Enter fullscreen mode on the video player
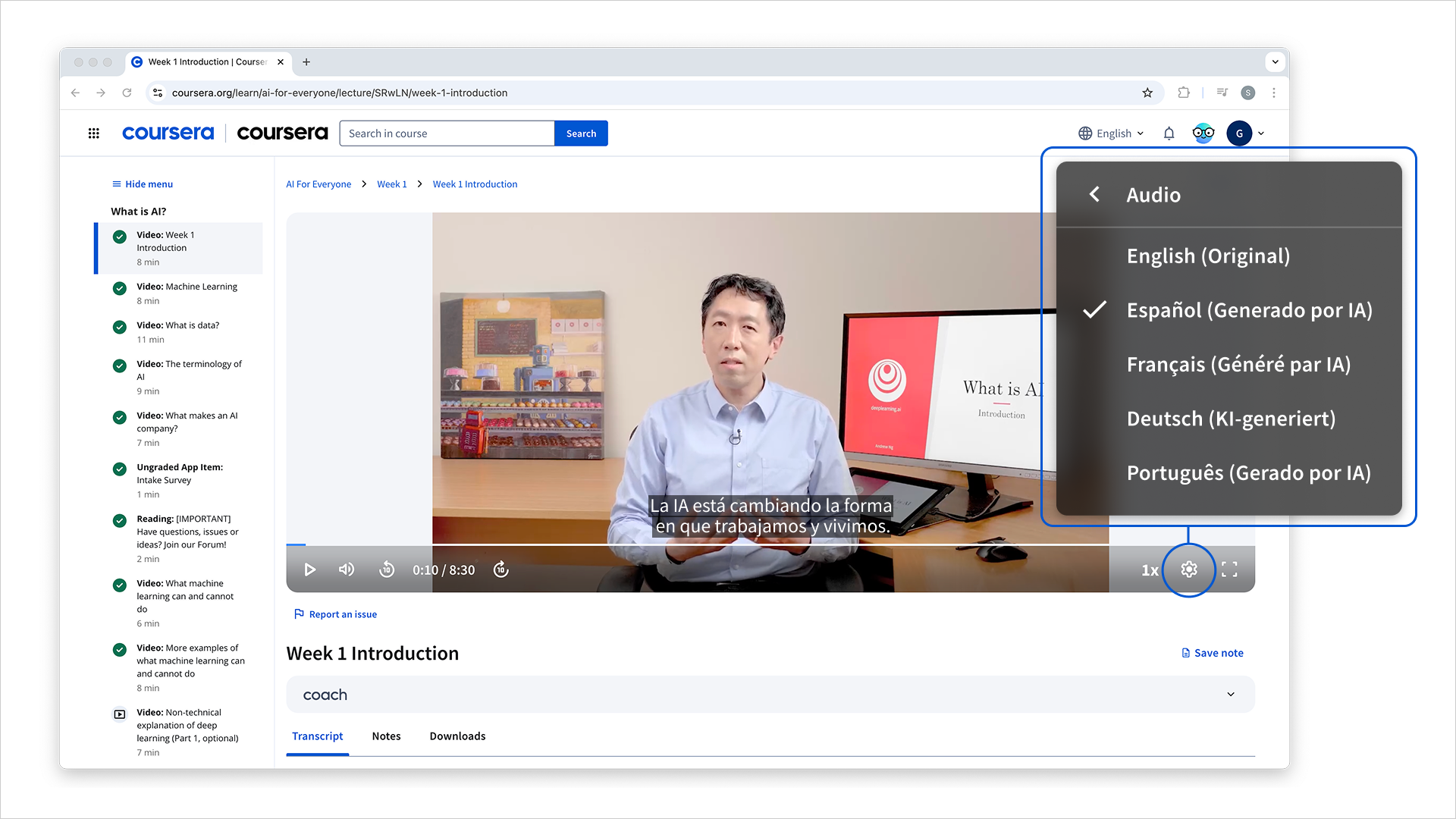This screenshot has height=819, width=1456. [1230, 570]
